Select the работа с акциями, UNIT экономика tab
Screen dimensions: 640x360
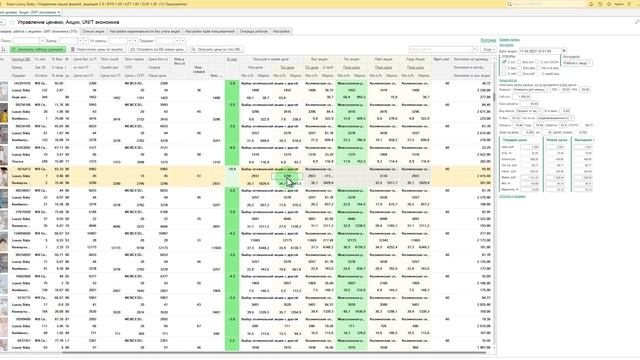pos(39,31)
